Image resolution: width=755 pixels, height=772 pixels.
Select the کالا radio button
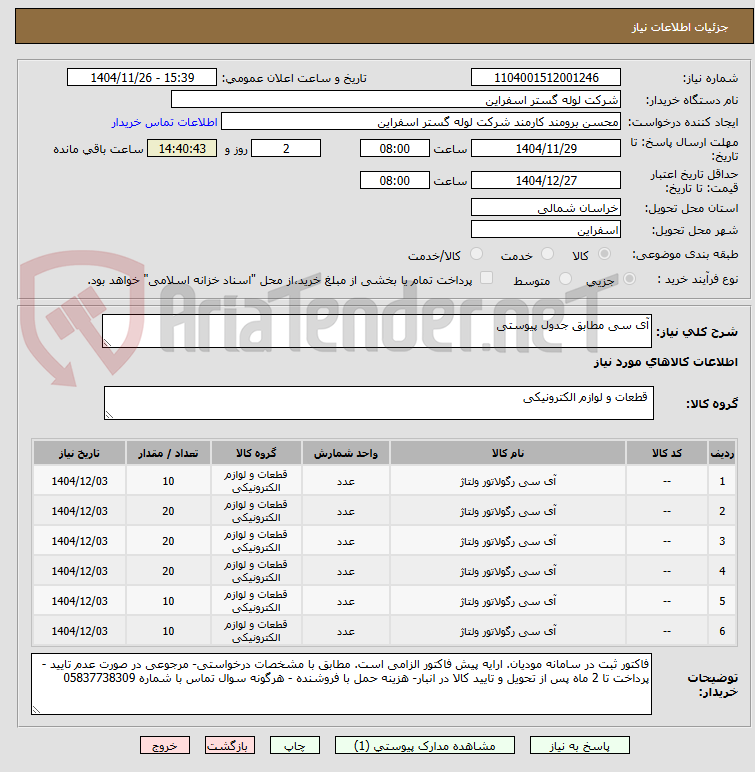(x=604, y=254)
